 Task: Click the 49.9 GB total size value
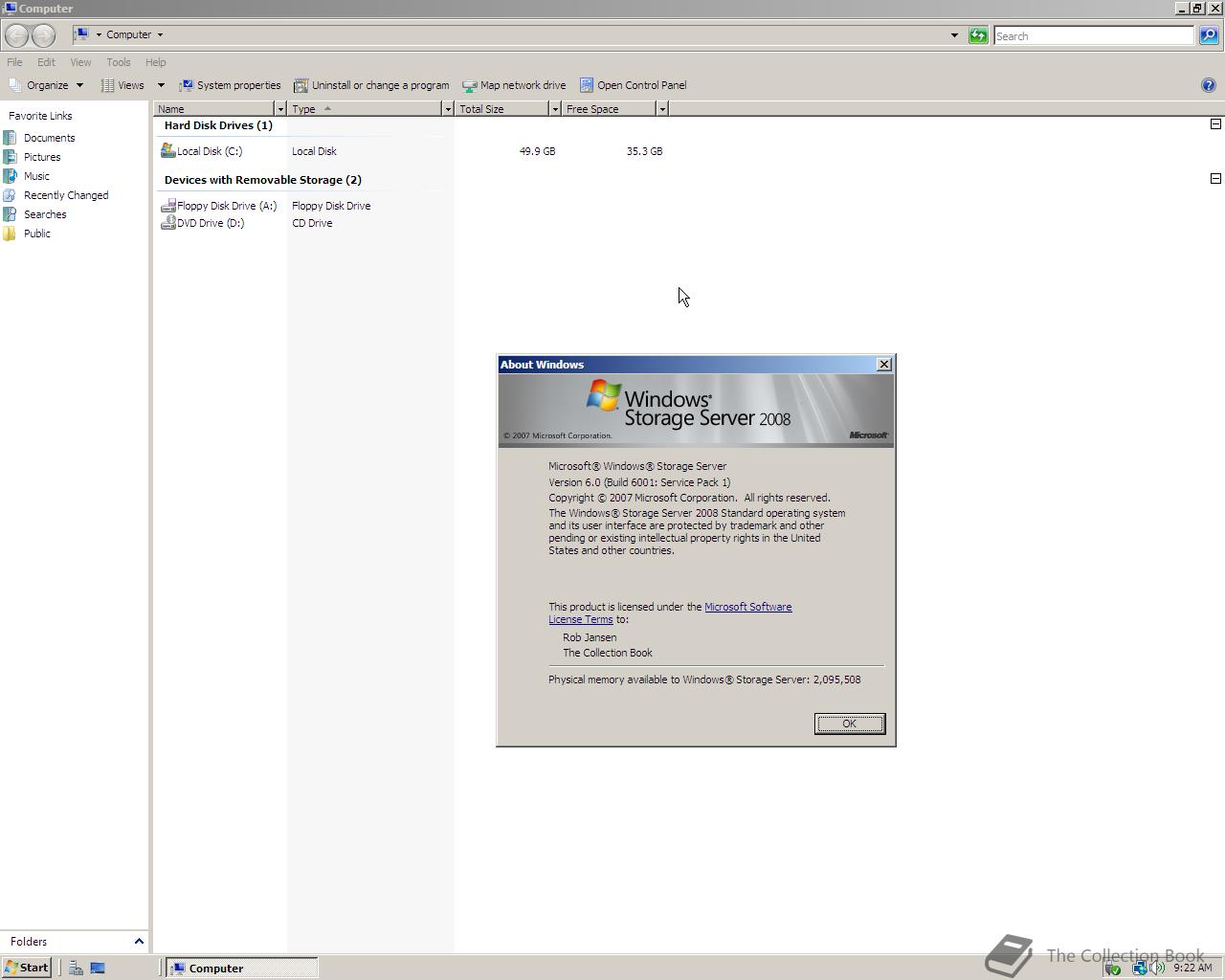tap(537, 151)
